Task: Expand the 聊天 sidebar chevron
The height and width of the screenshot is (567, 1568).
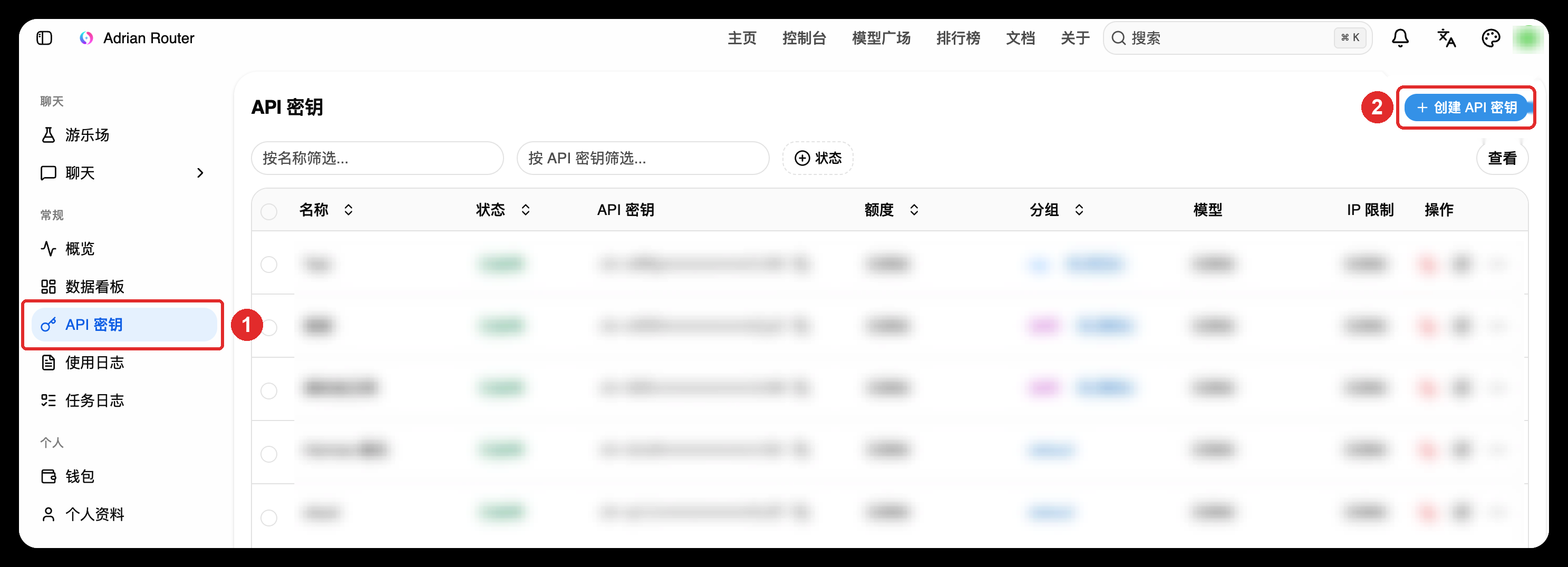Action: (x=200, y=173)
